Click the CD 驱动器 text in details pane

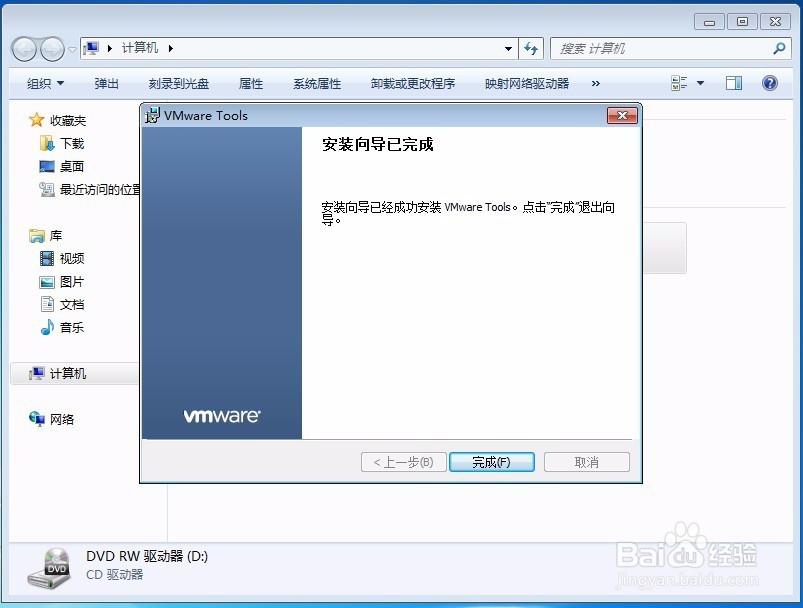(115, 575)
